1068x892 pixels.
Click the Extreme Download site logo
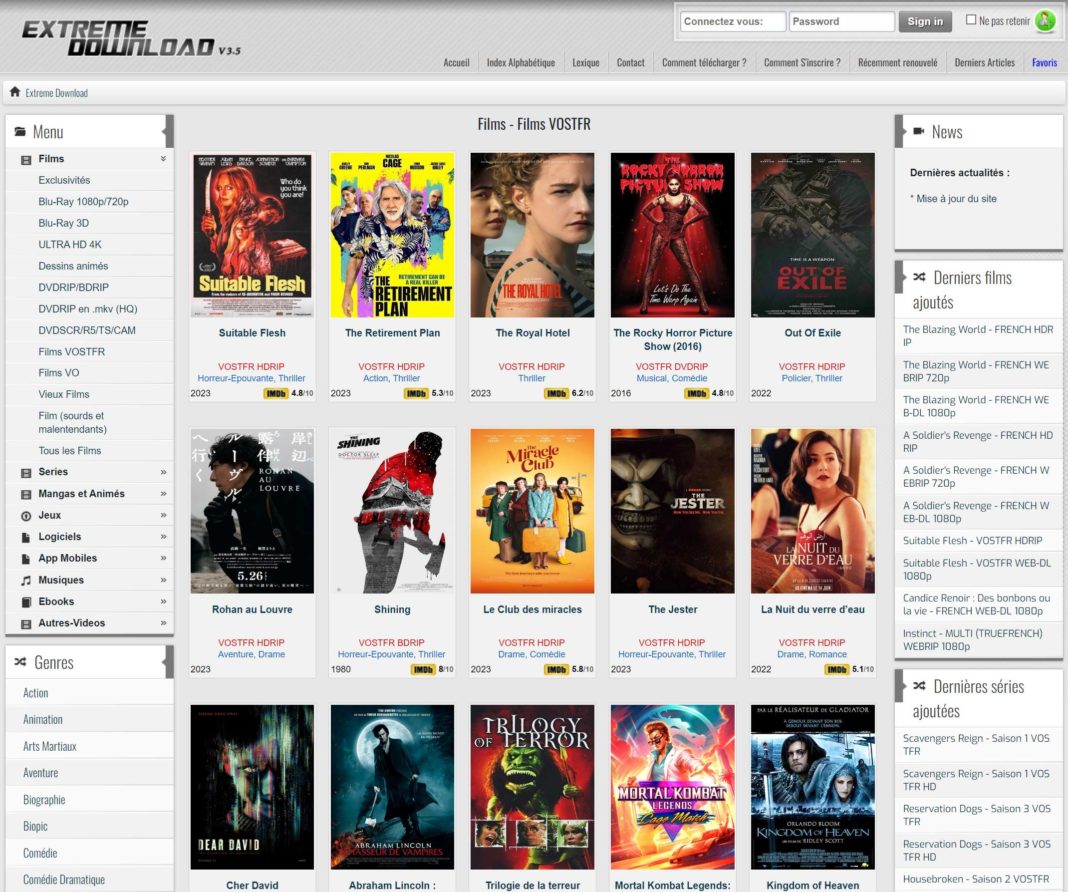131,39
